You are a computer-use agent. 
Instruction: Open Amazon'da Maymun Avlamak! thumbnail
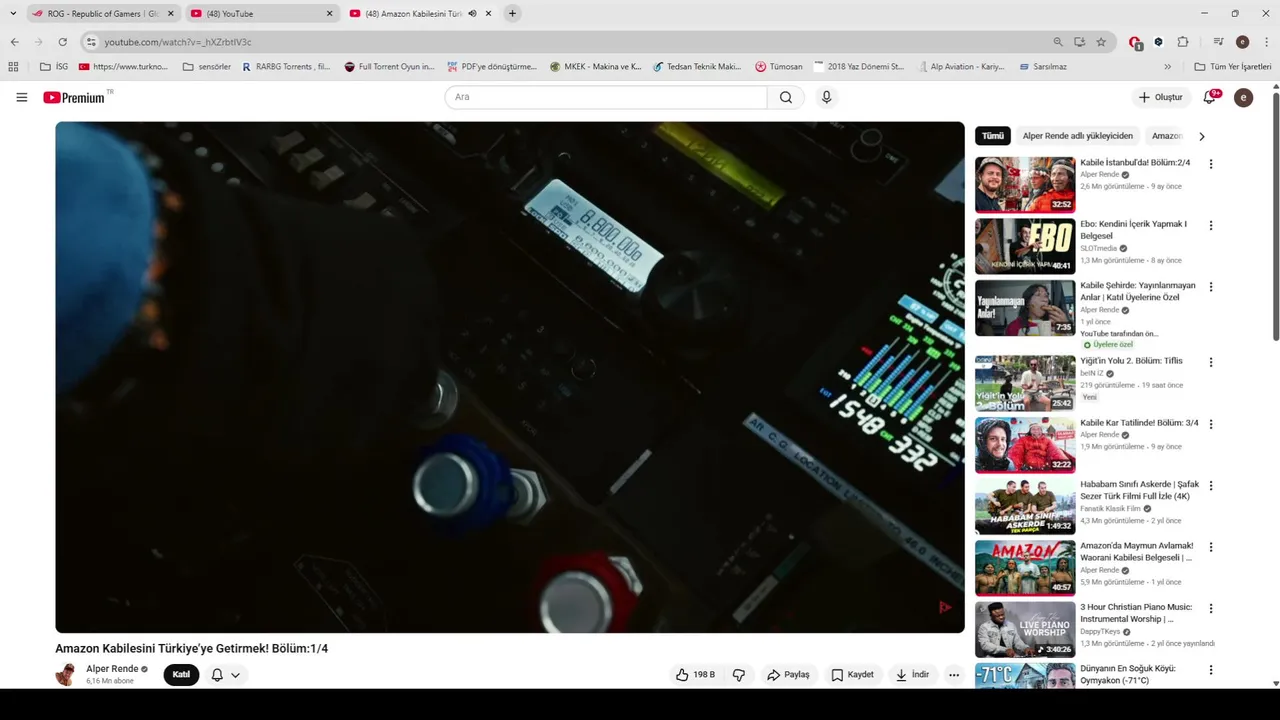tap(1025, 567)
